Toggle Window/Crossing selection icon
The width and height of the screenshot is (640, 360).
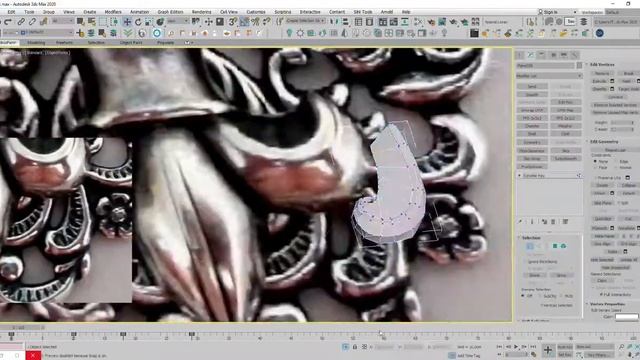point(114,22)
